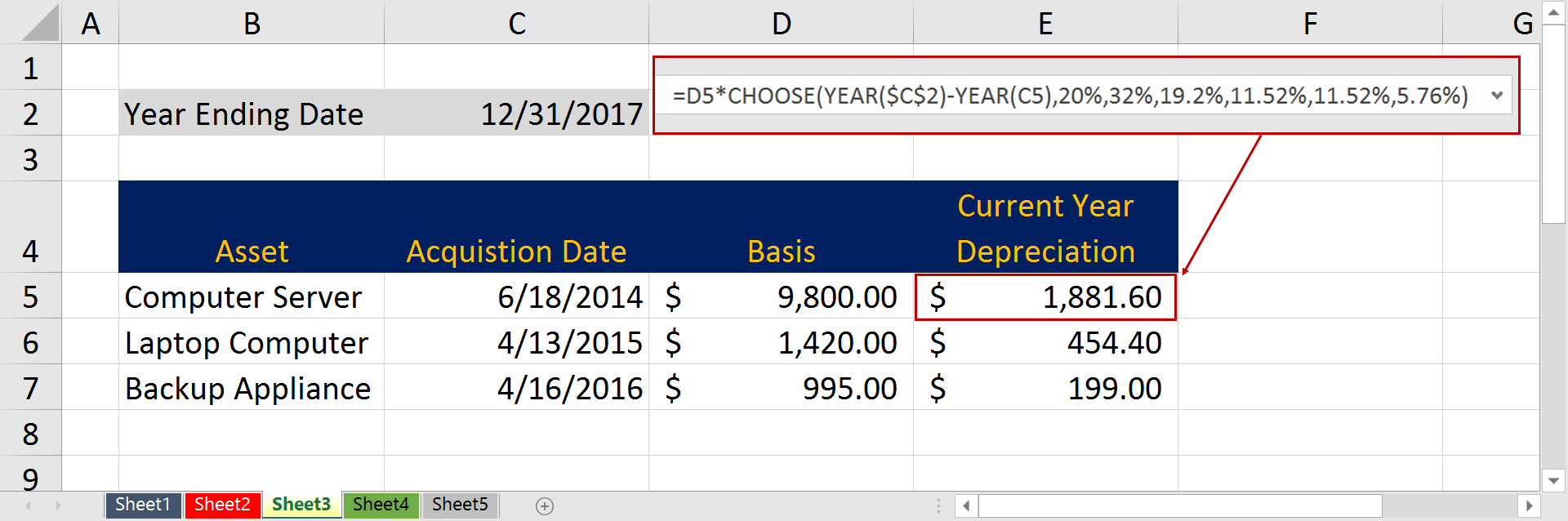Open the Sheet4 tab
This screenshot has width=1568, height=521.
point(381,505)
